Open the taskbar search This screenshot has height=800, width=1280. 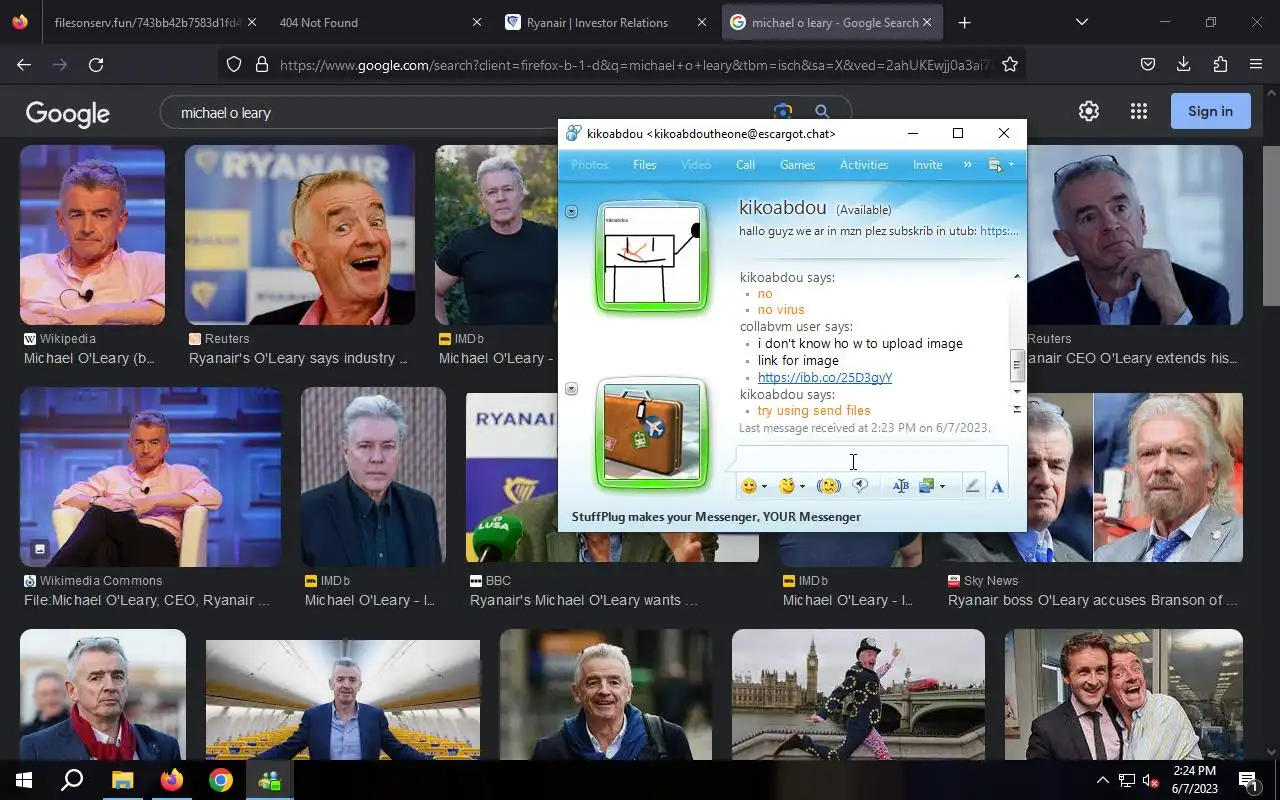coord(72,780)
